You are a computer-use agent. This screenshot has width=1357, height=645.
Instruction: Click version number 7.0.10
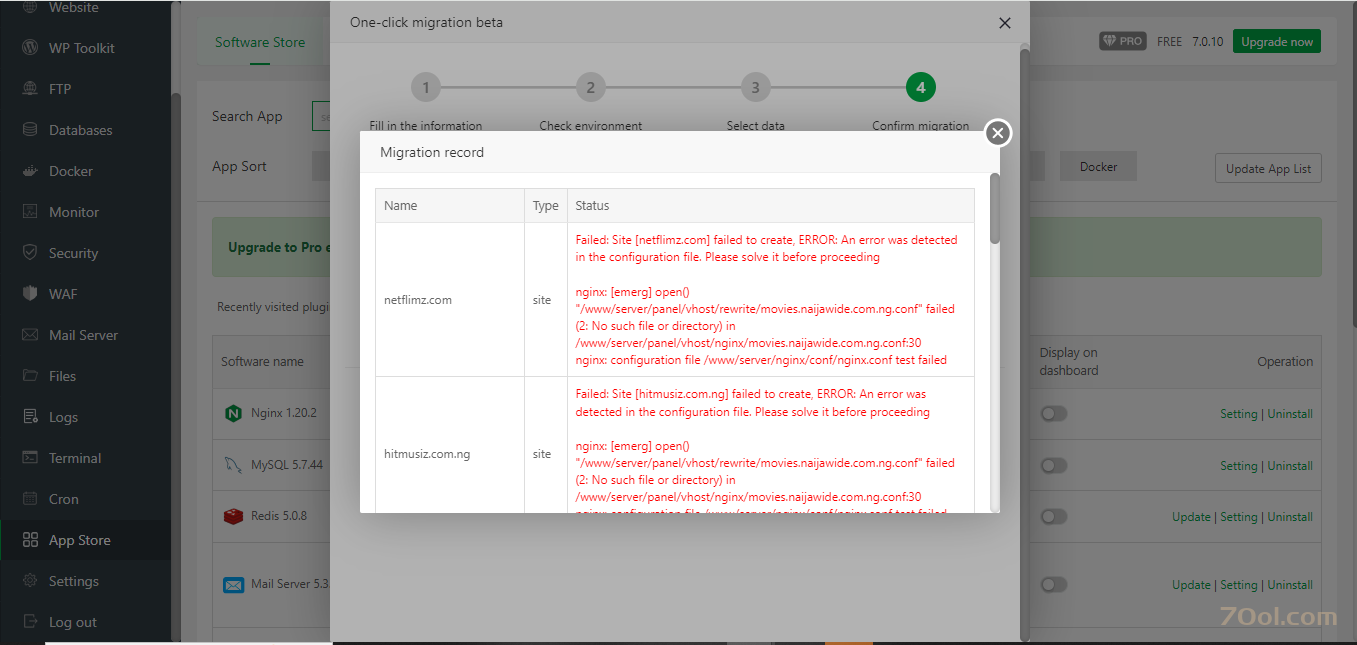point(1207,42)
